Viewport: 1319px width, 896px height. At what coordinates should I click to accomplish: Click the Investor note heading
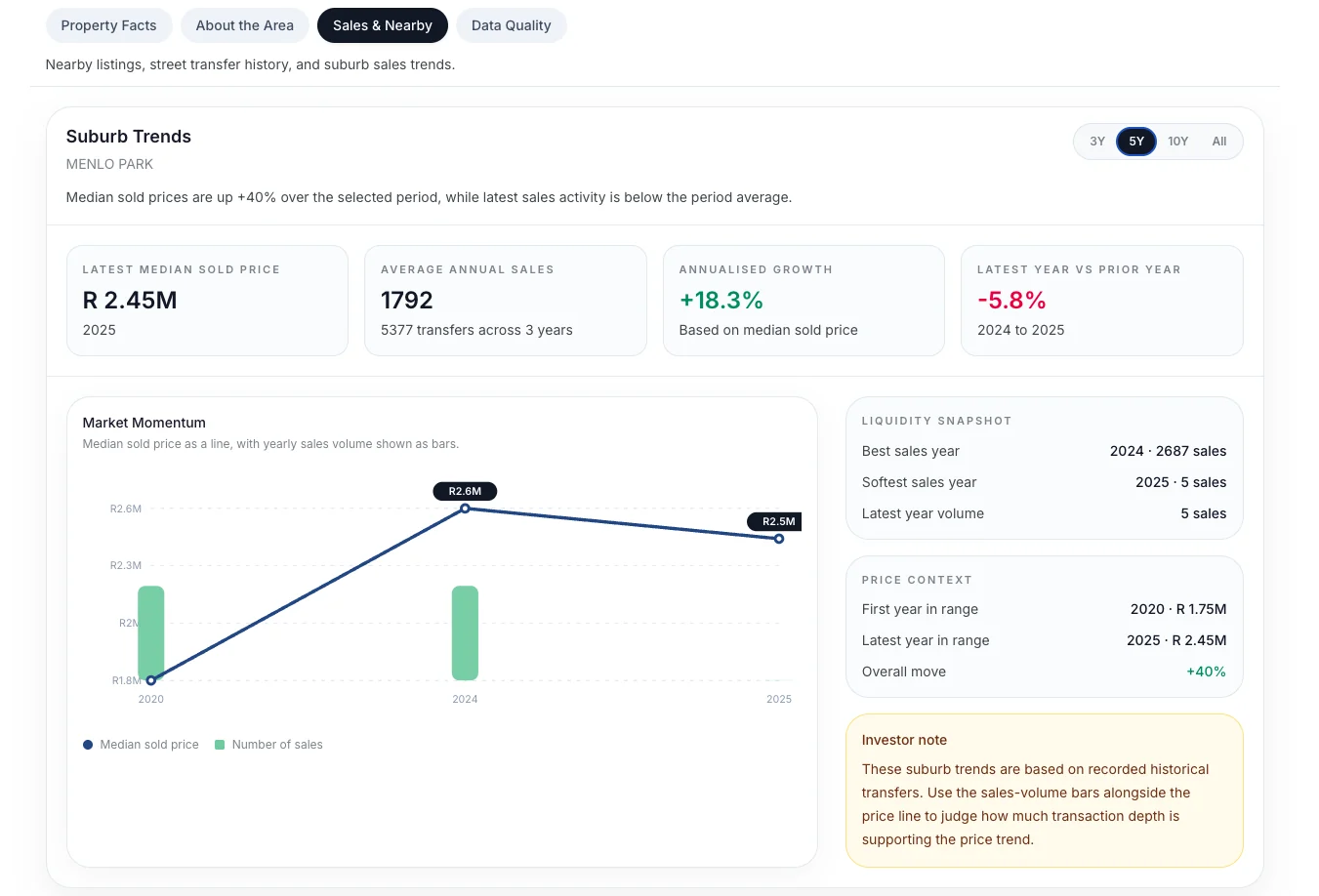tap(904, 740)
